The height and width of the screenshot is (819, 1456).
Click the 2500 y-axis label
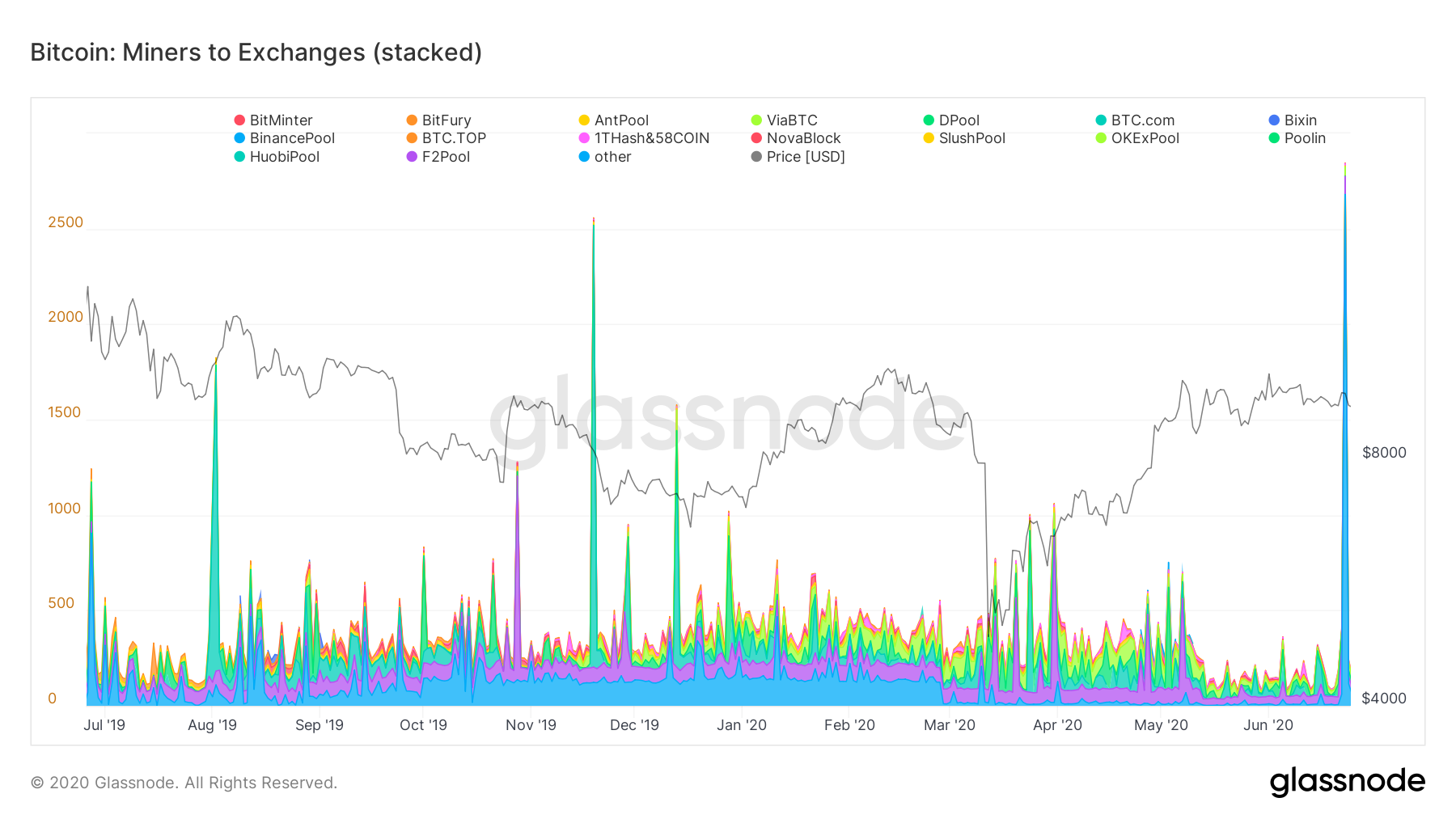tap(66, 222)
